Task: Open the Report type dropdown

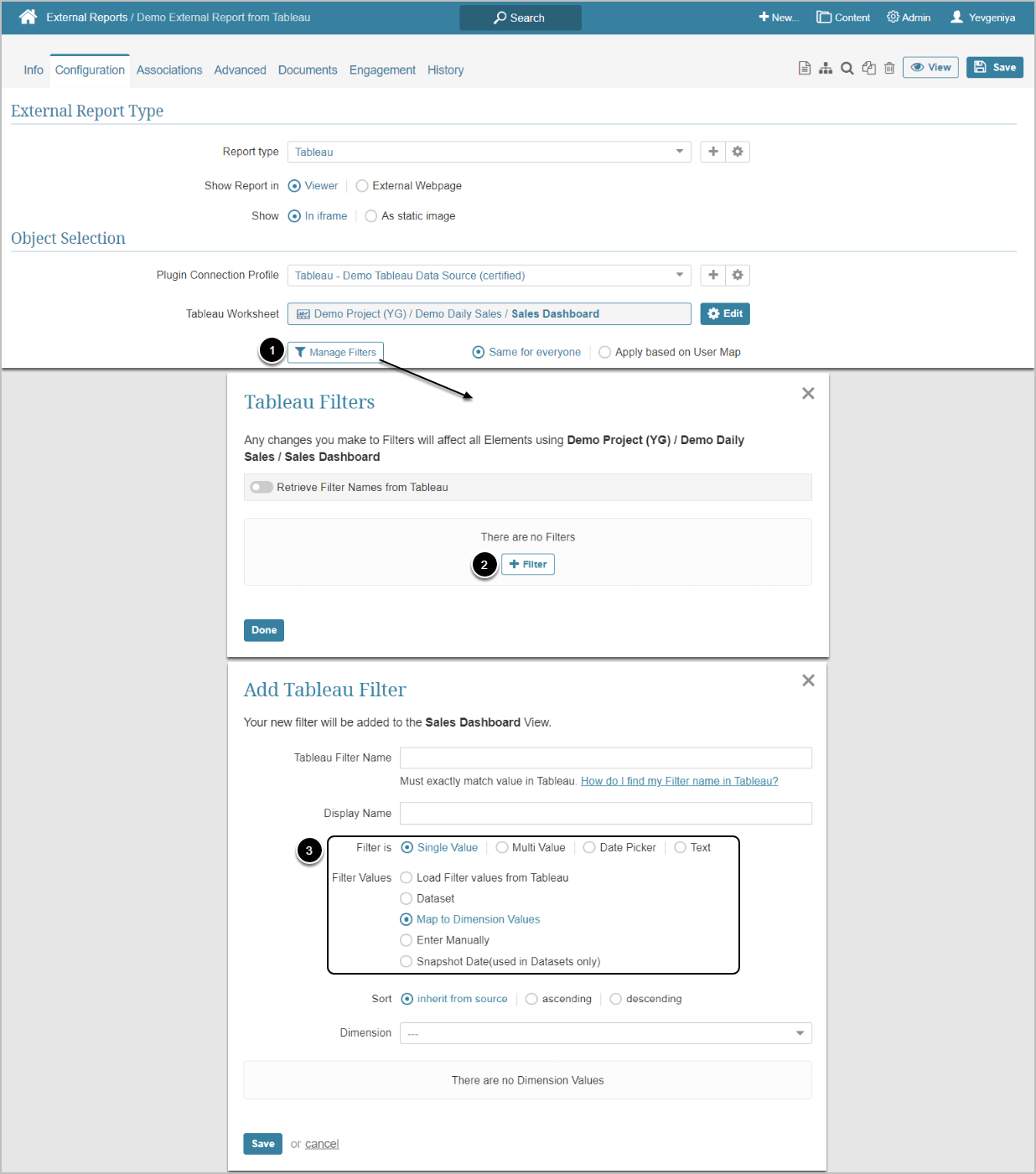Action: pos(490,152)
